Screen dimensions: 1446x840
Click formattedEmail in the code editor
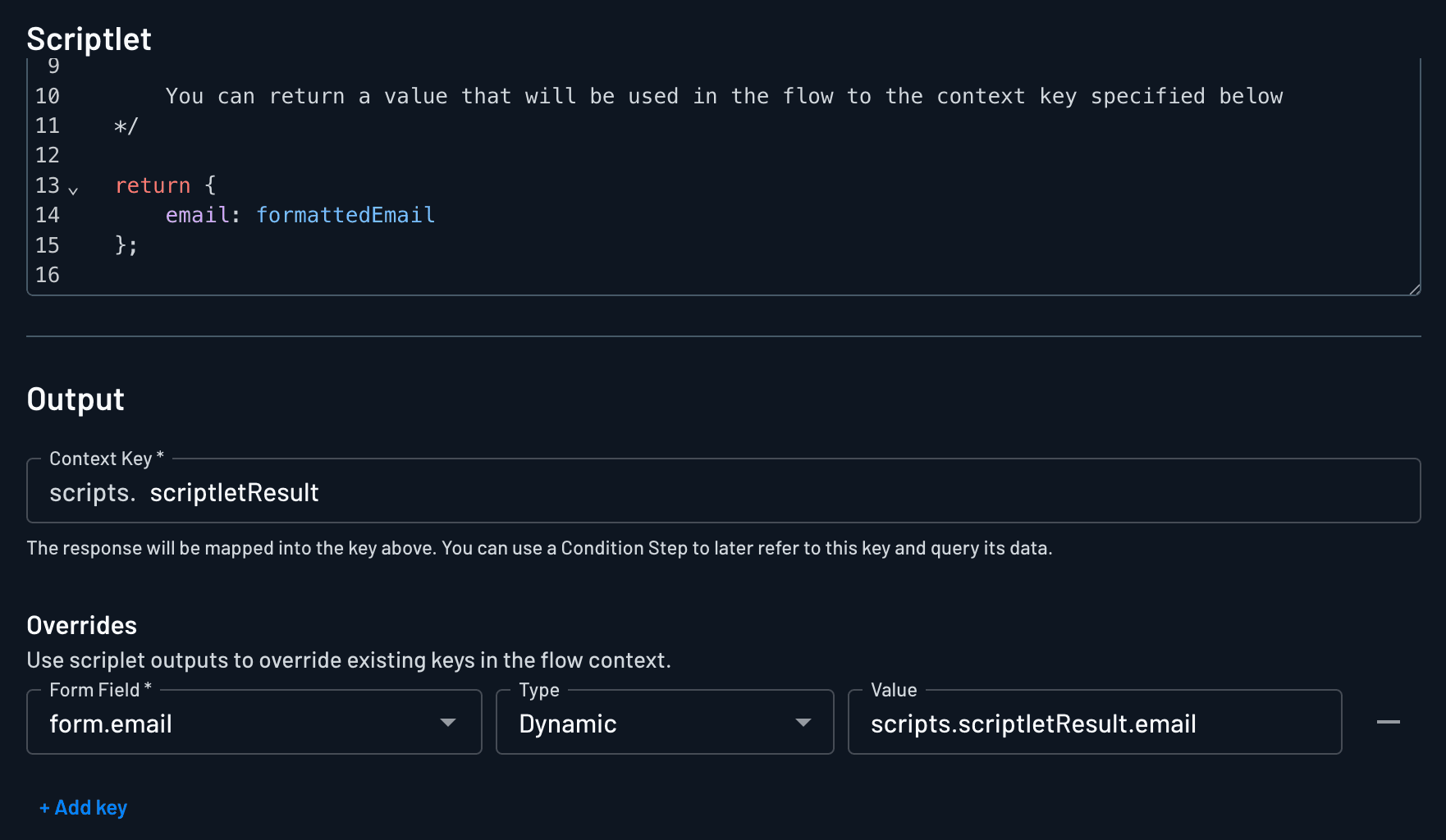coord(345,215)
